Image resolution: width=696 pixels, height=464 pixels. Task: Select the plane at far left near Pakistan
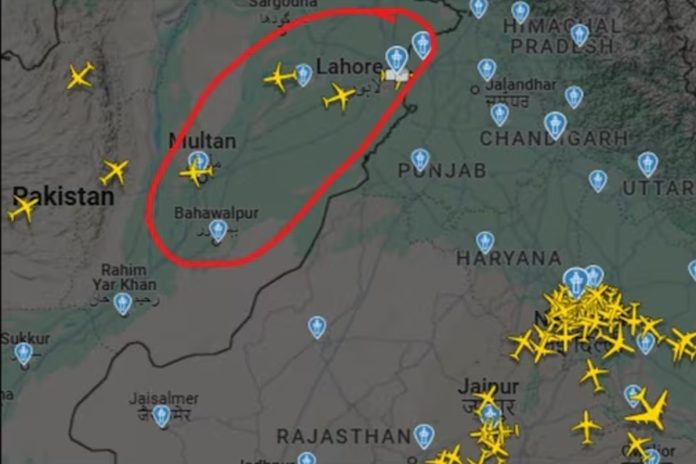(x=23, y=209)
